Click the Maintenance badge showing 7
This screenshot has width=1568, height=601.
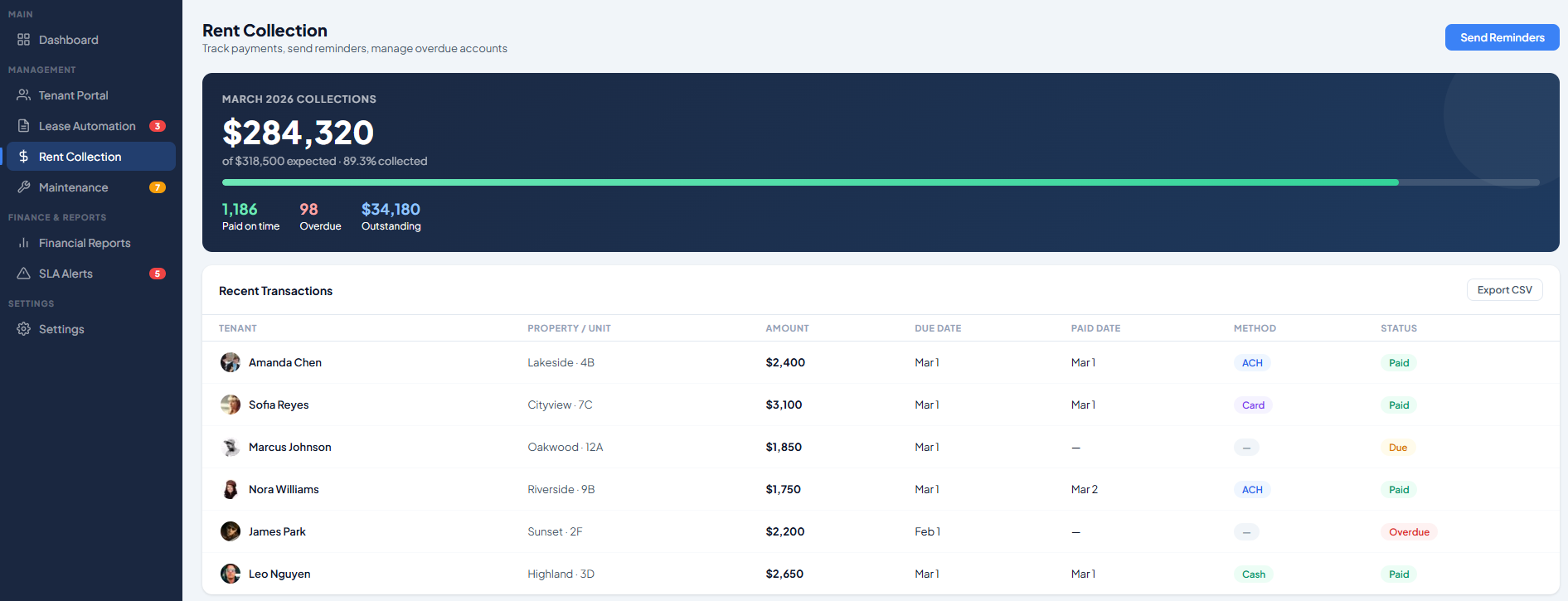[x=158, y=187]
